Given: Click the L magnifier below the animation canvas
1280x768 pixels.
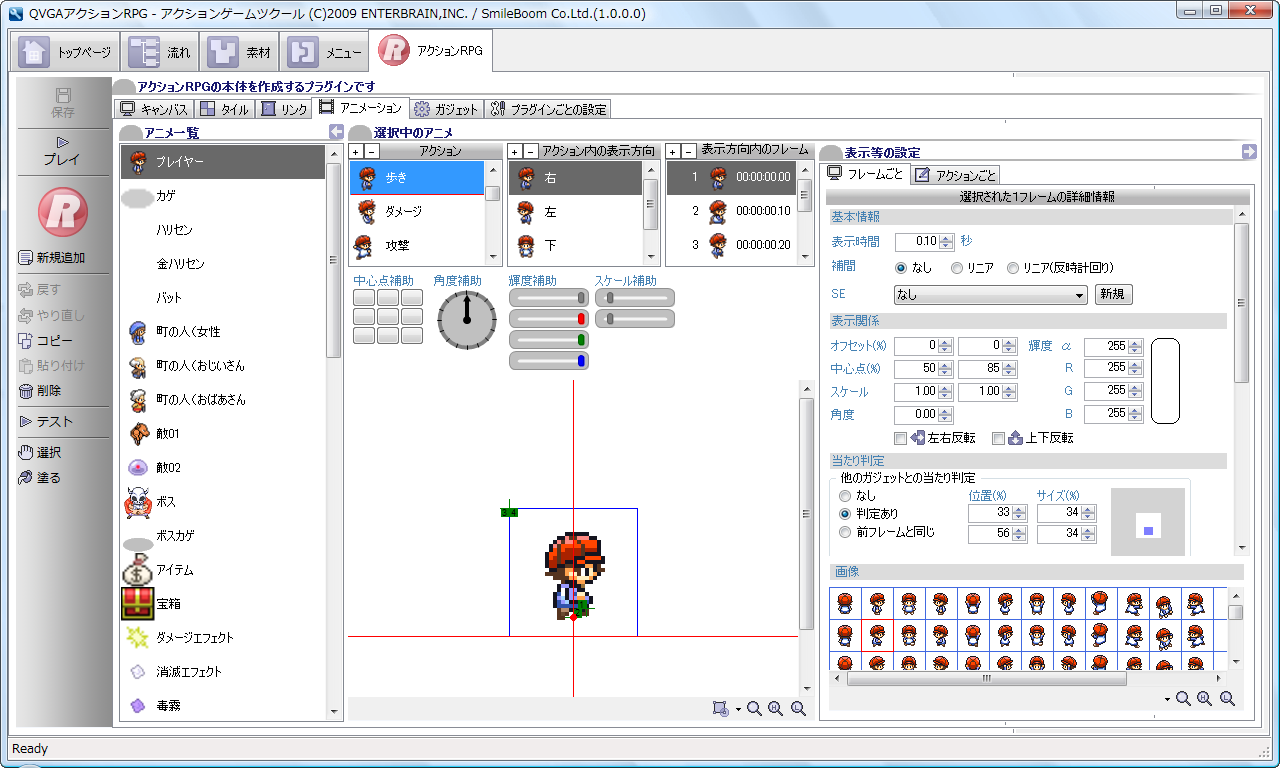Looking at the screenshot, I should tap(798, 708).
